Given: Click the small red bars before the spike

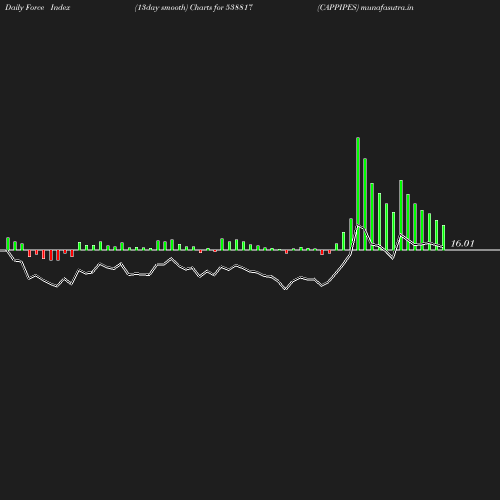Looking at the screenshot, I should [325, 252].
